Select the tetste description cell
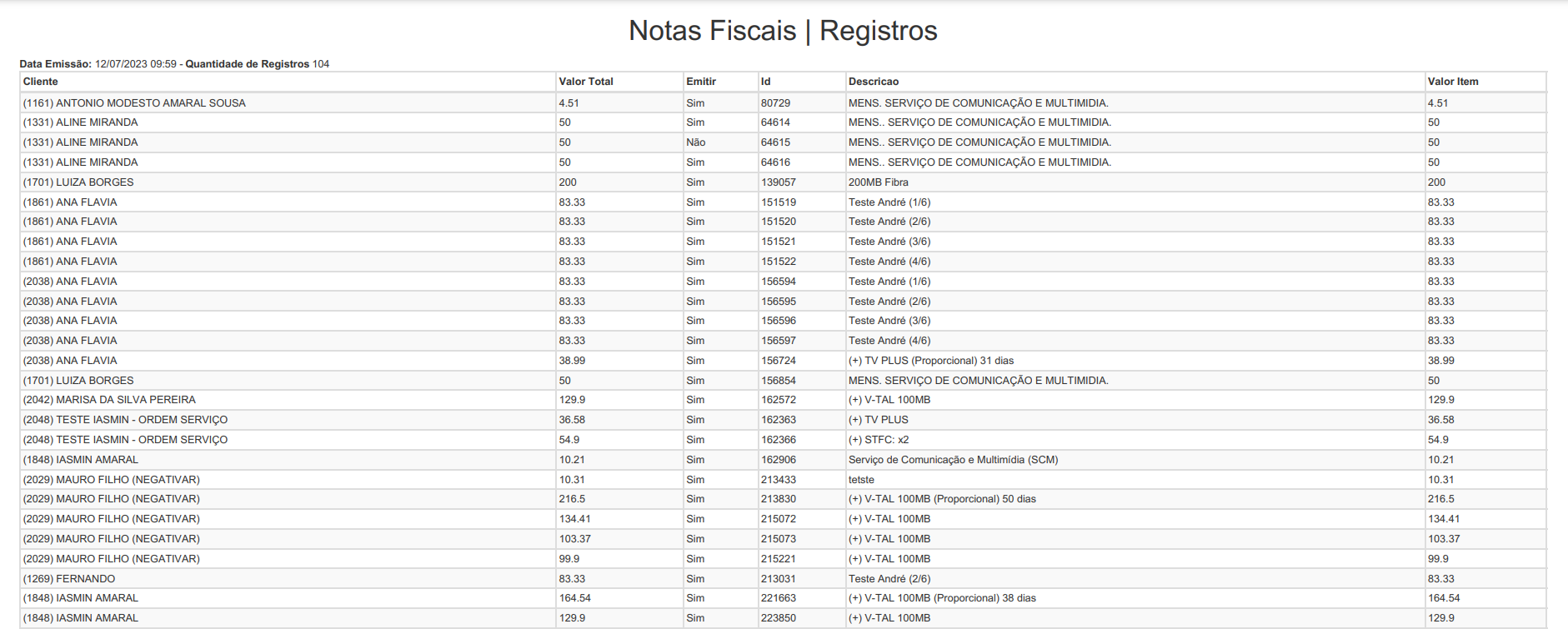 coord(861,480)
